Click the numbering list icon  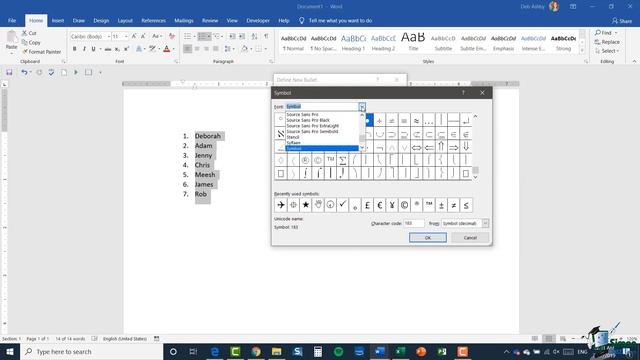(202, 36)
